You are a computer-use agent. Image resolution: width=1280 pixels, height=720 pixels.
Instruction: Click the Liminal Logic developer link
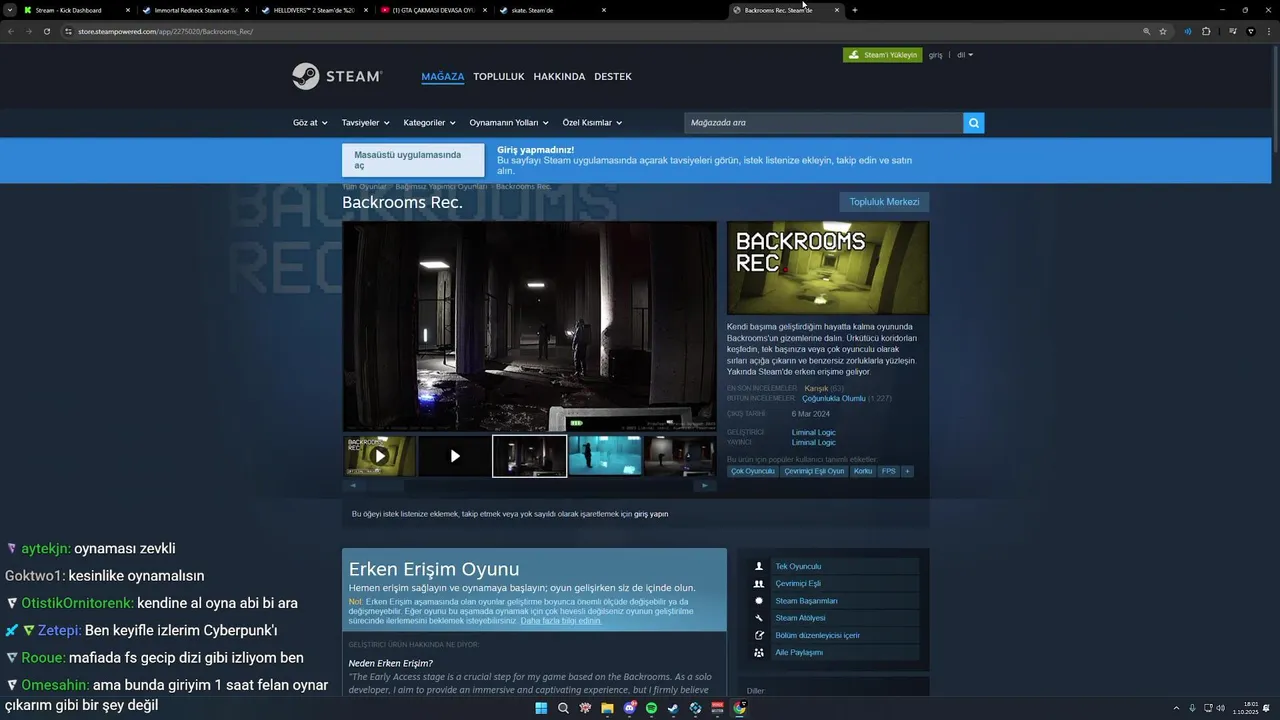(x=813, y=432)
